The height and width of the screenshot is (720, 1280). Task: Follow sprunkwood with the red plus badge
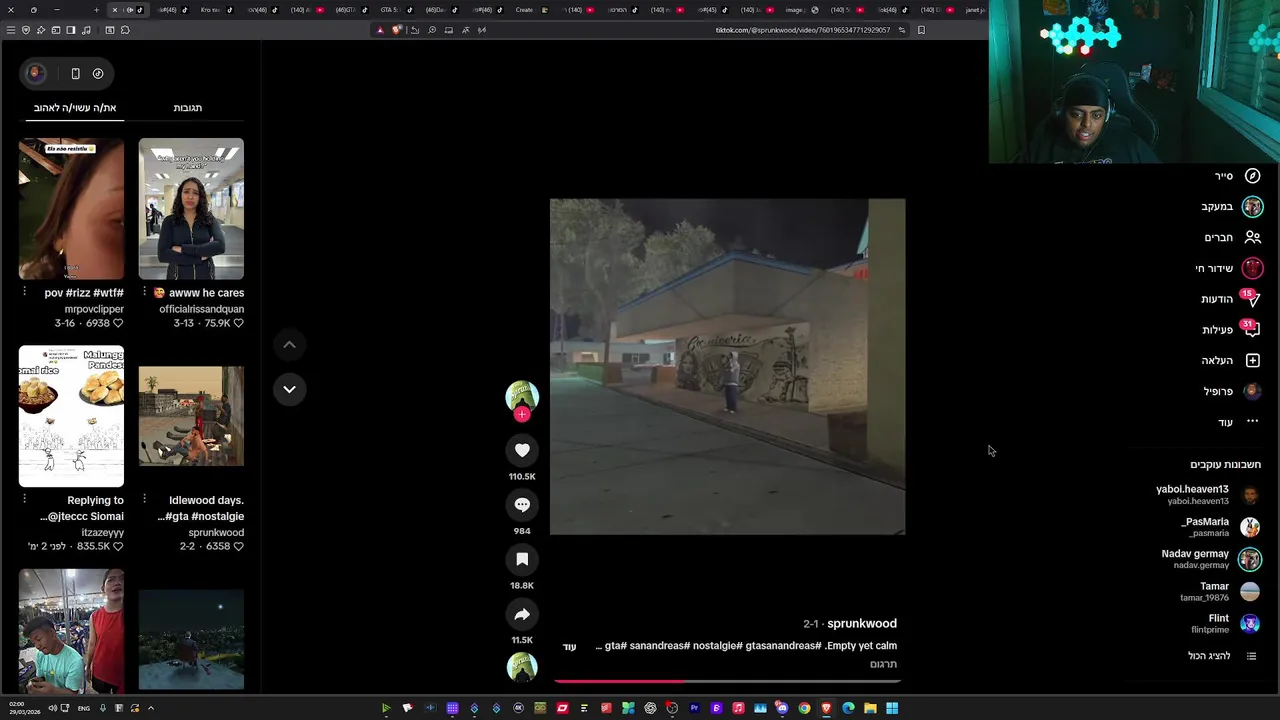coord(522,414)
